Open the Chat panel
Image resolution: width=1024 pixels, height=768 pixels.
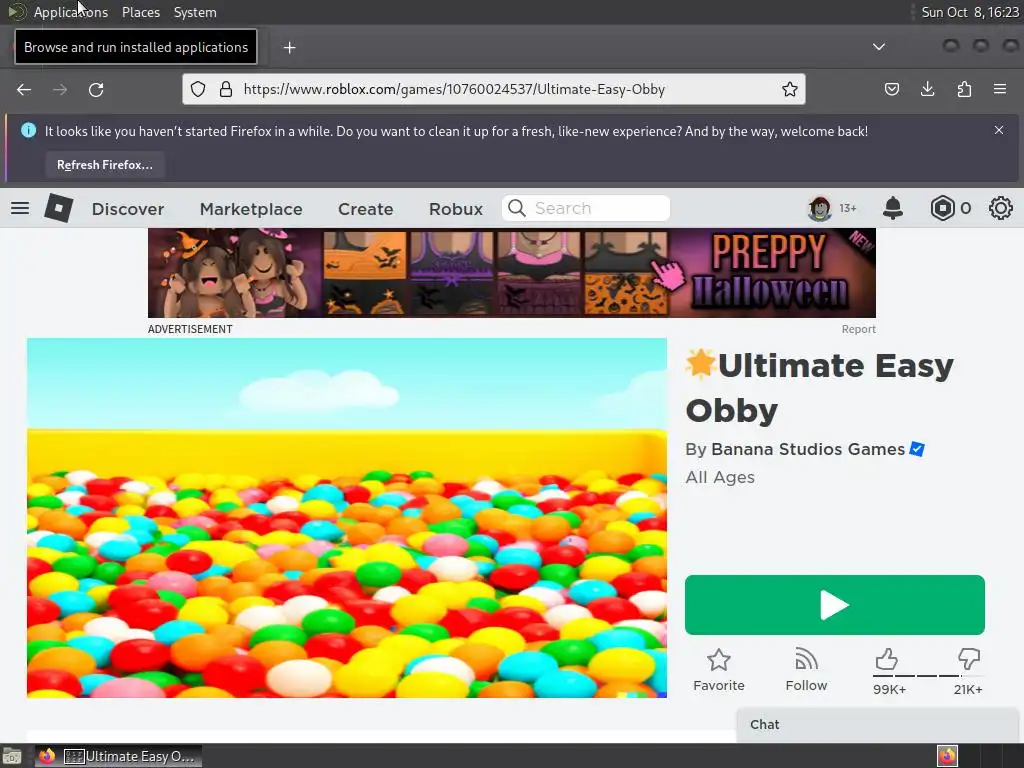click(877, 725)
